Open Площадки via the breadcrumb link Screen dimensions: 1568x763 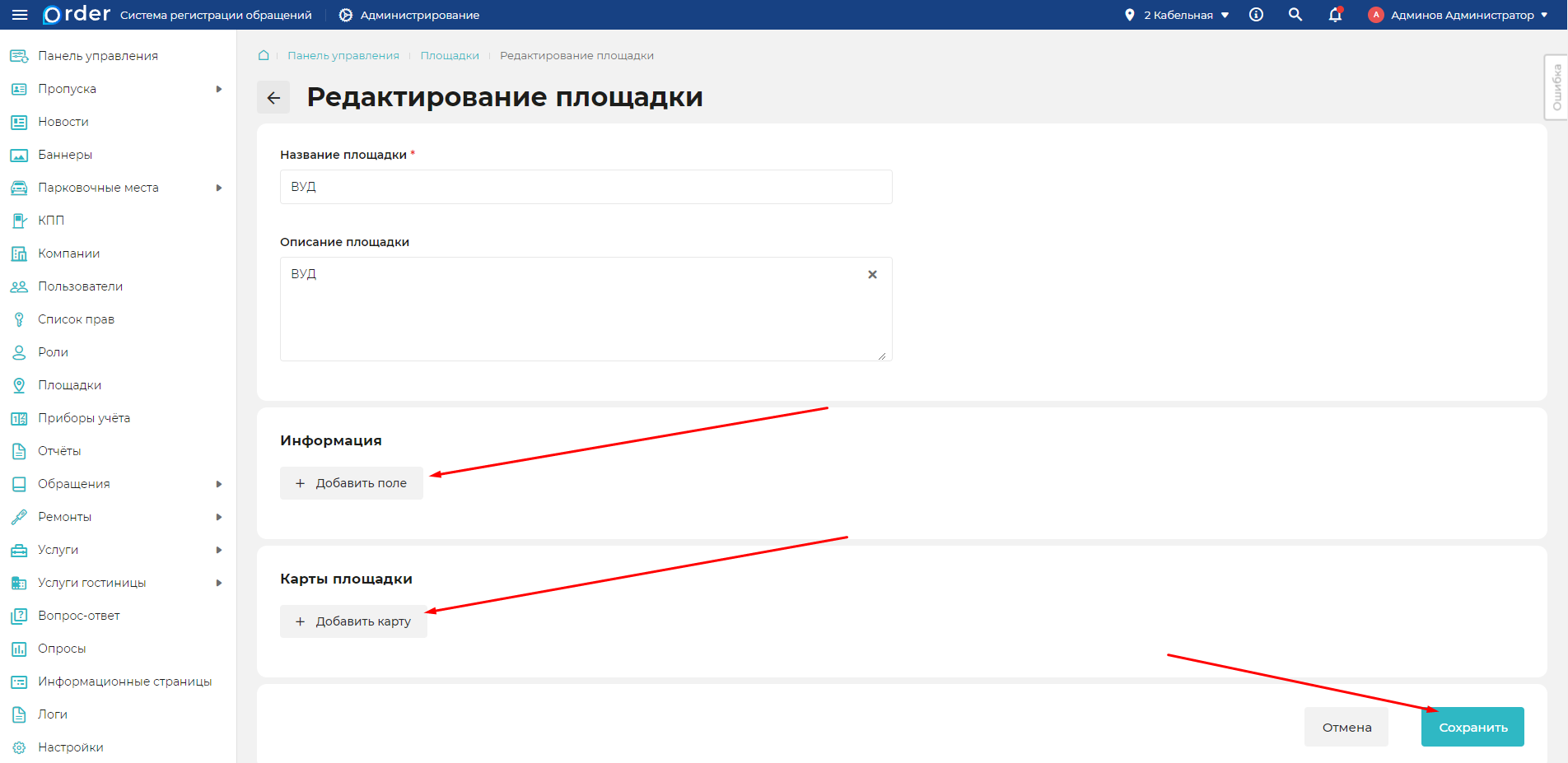coord(450,55)
